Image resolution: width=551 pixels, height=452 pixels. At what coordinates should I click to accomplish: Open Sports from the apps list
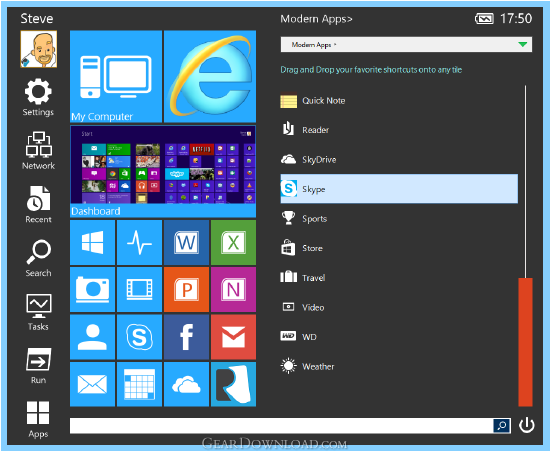pyautogui.click(x=399, y=219)
